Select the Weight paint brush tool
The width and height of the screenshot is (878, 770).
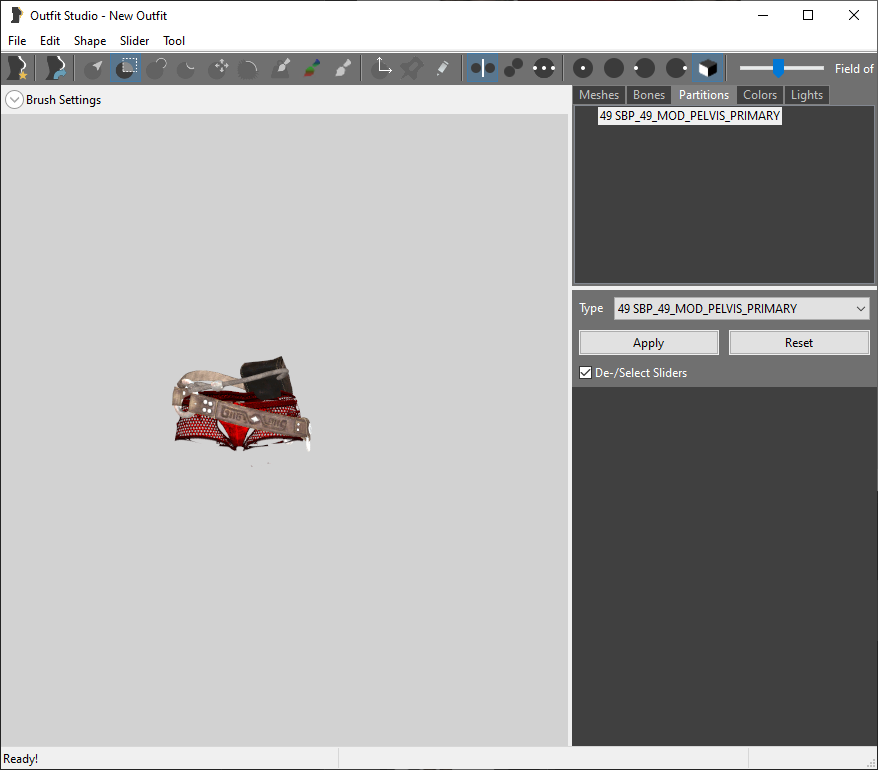tap(282, 68)
